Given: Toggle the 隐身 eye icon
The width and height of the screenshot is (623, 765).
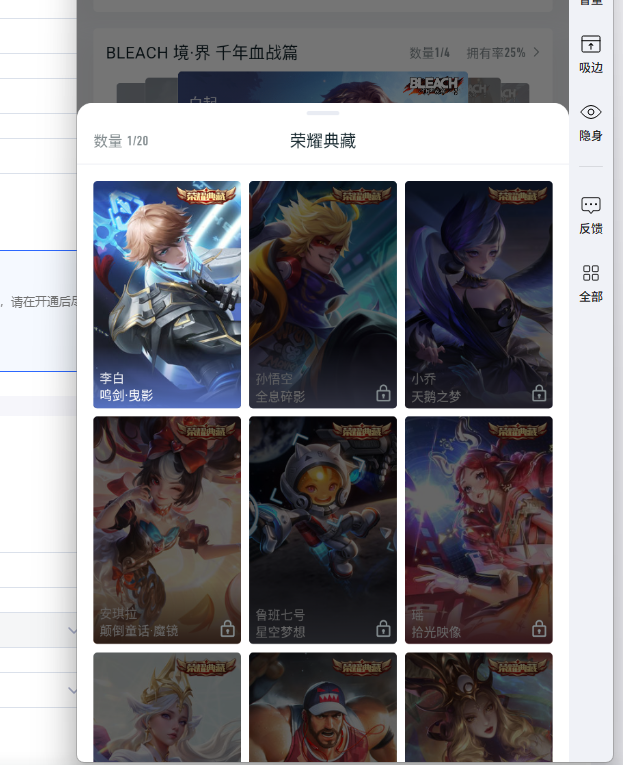Looking at the screenshot, I should coord(591,112).
